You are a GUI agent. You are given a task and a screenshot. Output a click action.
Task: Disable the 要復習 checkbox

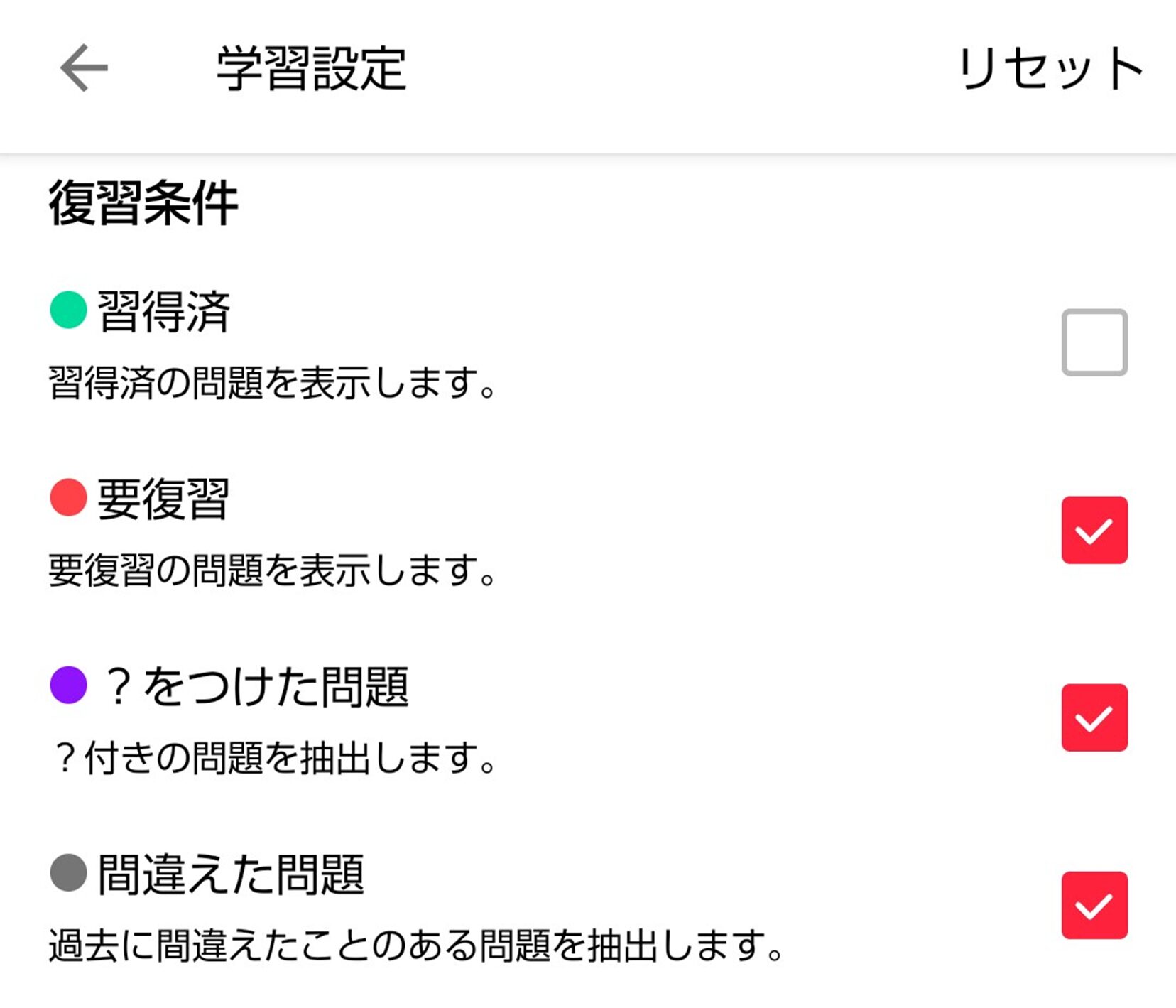1094,529
